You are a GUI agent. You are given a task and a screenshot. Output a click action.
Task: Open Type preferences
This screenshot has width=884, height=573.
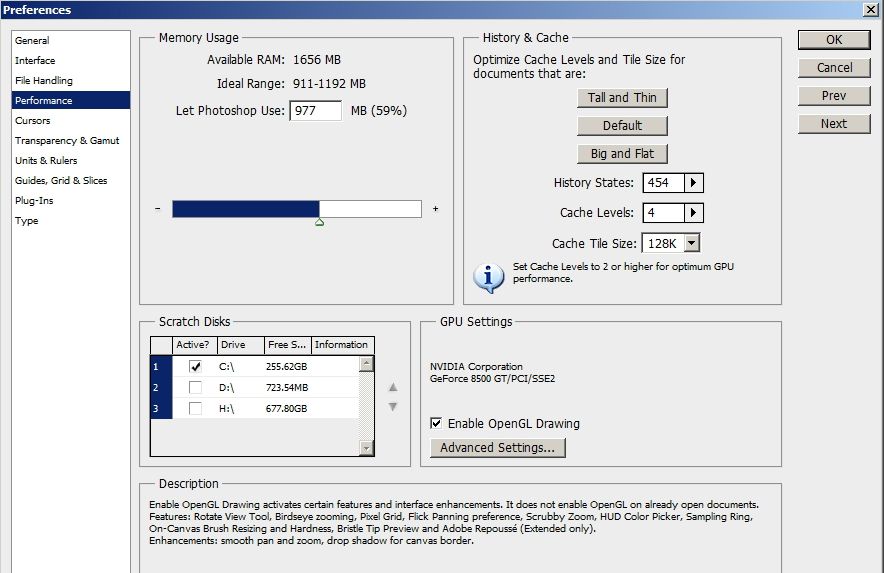pos(70,221)
